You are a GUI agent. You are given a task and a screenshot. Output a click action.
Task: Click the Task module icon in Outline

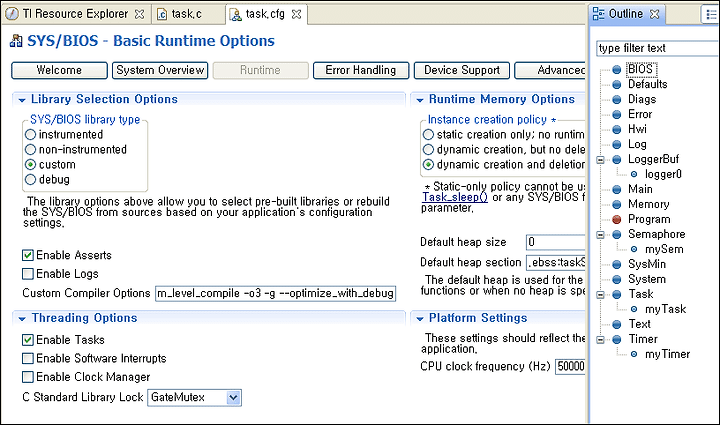pos(617,294)
